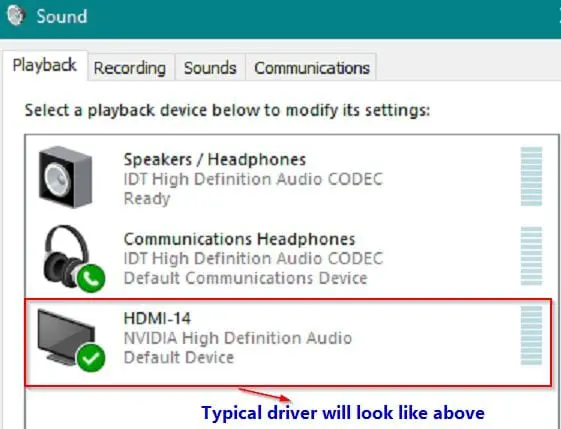Click the 'Typical driver will look like above' annotation
Screen dimensions: 561x429
343,413
